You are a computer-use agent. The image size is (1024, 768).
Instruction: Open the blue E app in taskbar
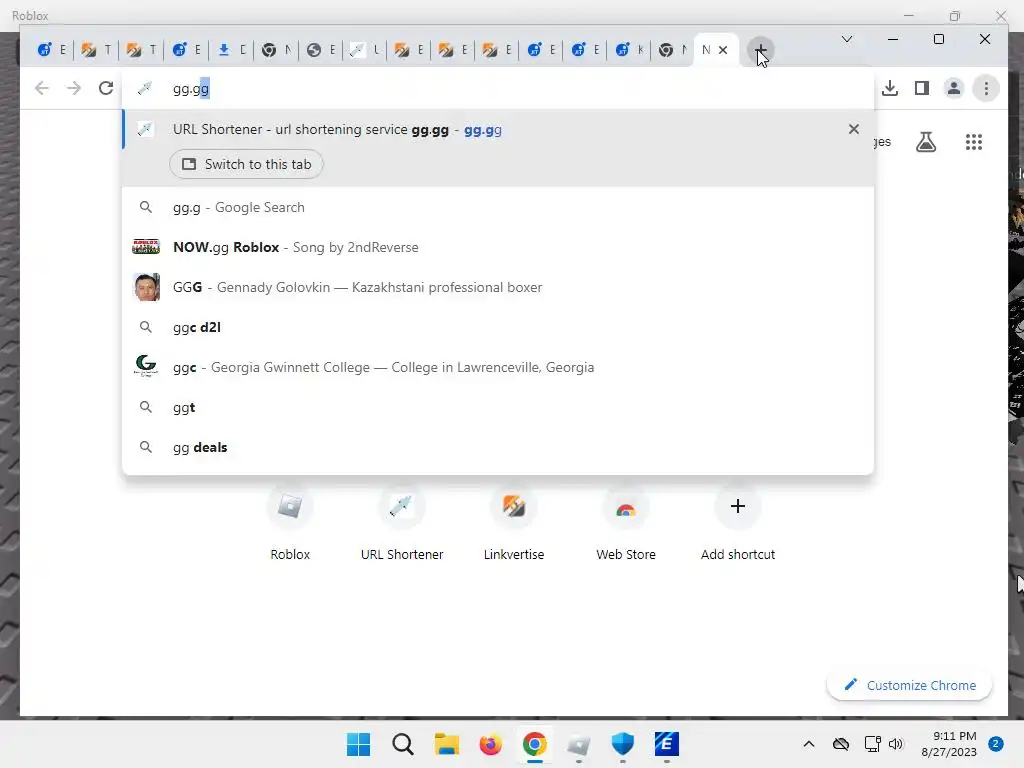click(667, 744)
